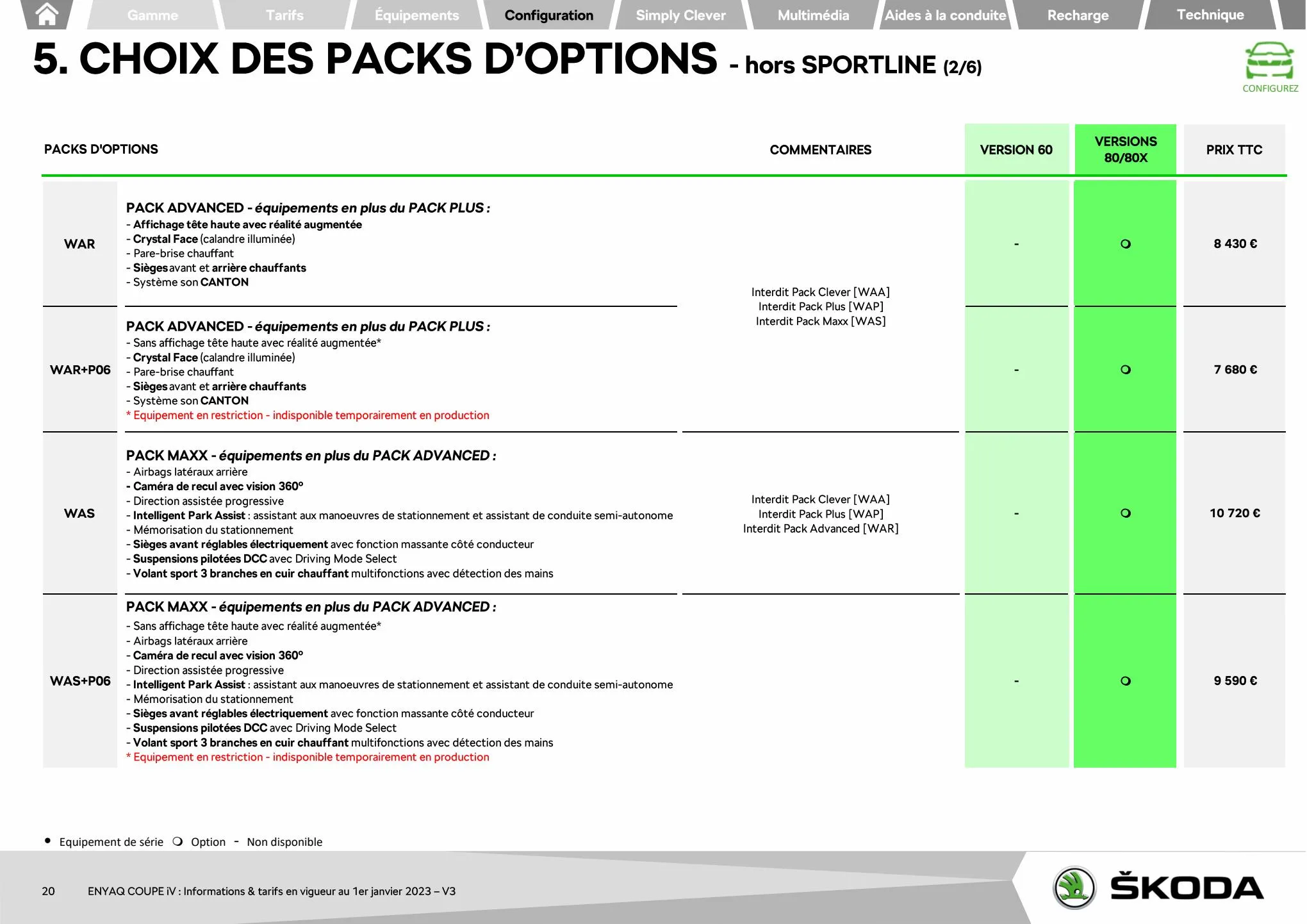Click the VERSION 60 column header
This screenshot has height=924, width=1307.
pyautogui.click(x=1016, y=150)
